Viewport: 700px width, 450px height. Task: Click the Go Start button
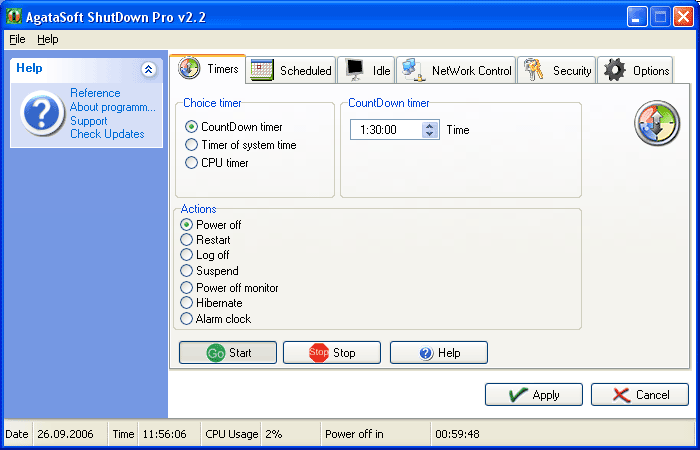pyautogui.click(x=228, y=353)
